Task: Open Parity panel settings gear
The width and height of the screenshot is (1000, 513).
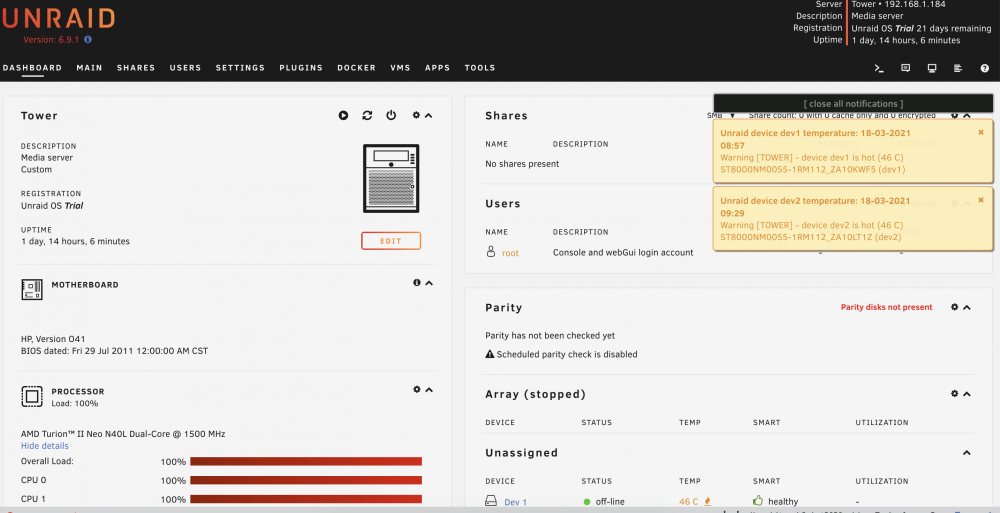Action: click(x=955, y=307)
